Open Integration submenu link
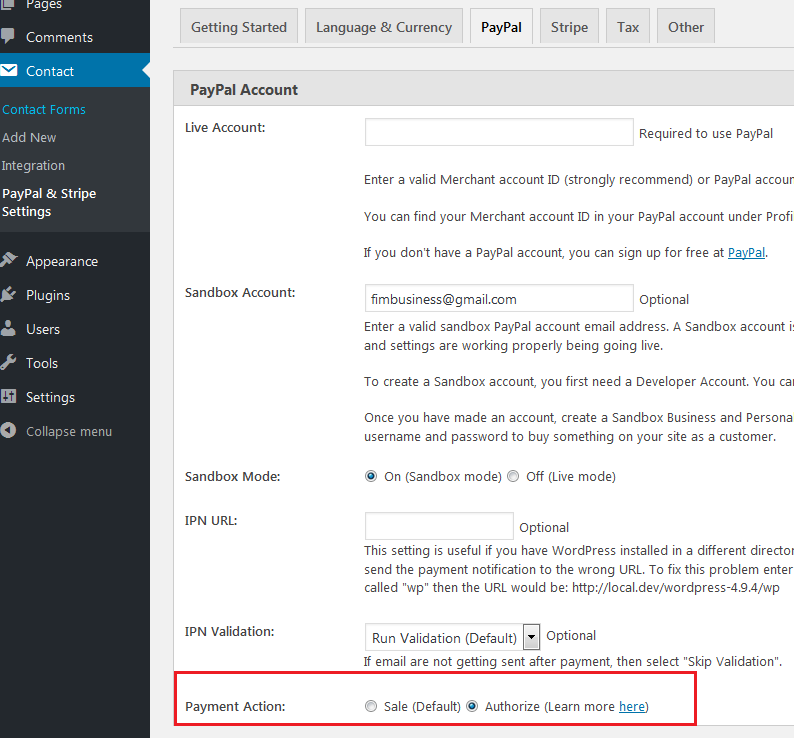The image size is (794, 738). [33, 165]
